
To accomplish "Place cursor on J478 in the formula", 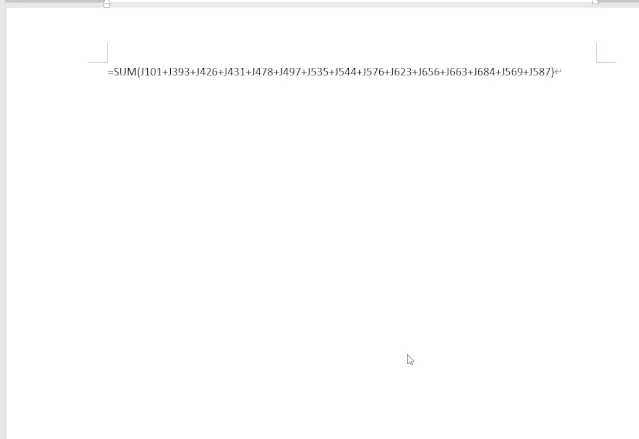I will point(262,72).
